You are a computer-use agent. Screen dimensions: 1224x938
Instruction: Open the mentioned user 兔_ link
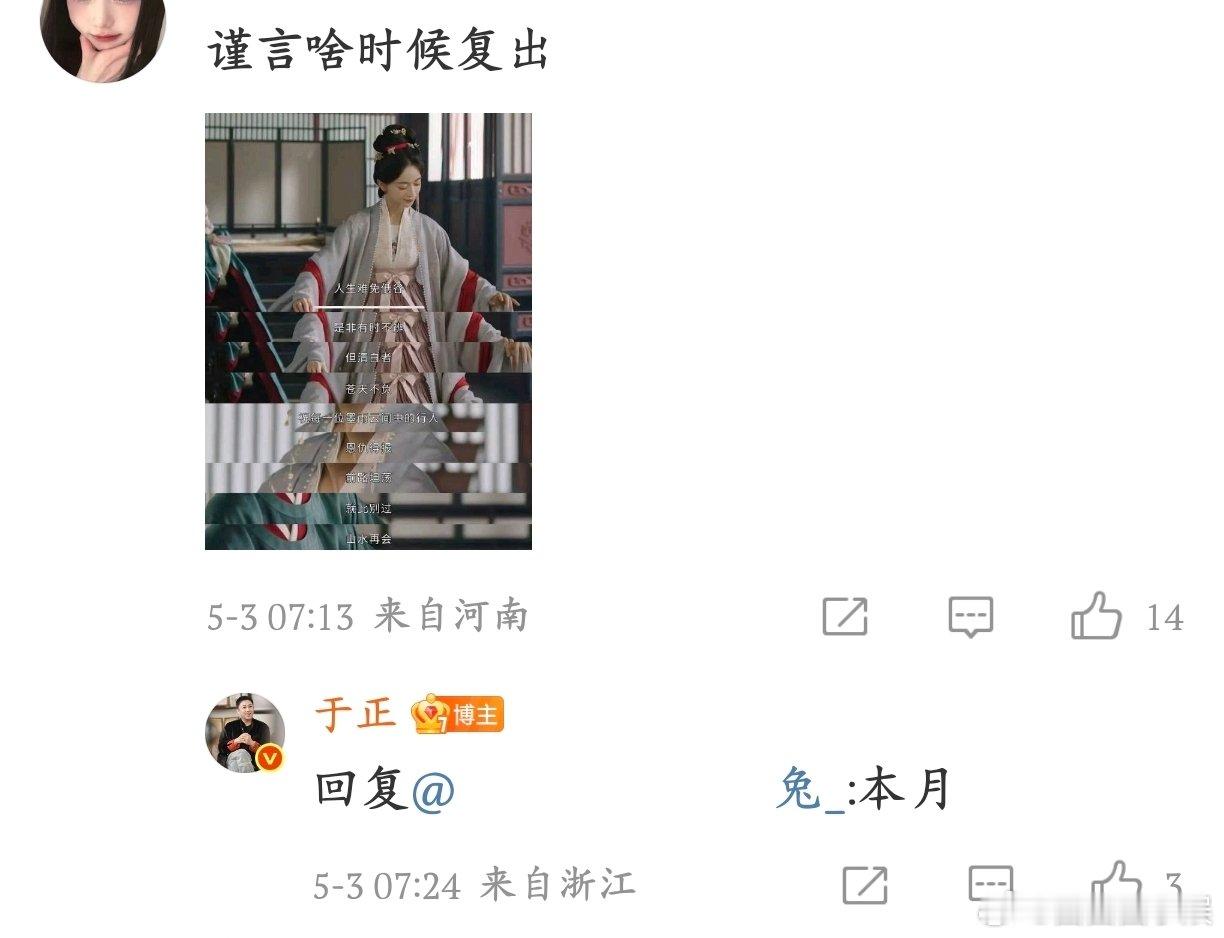809,789
